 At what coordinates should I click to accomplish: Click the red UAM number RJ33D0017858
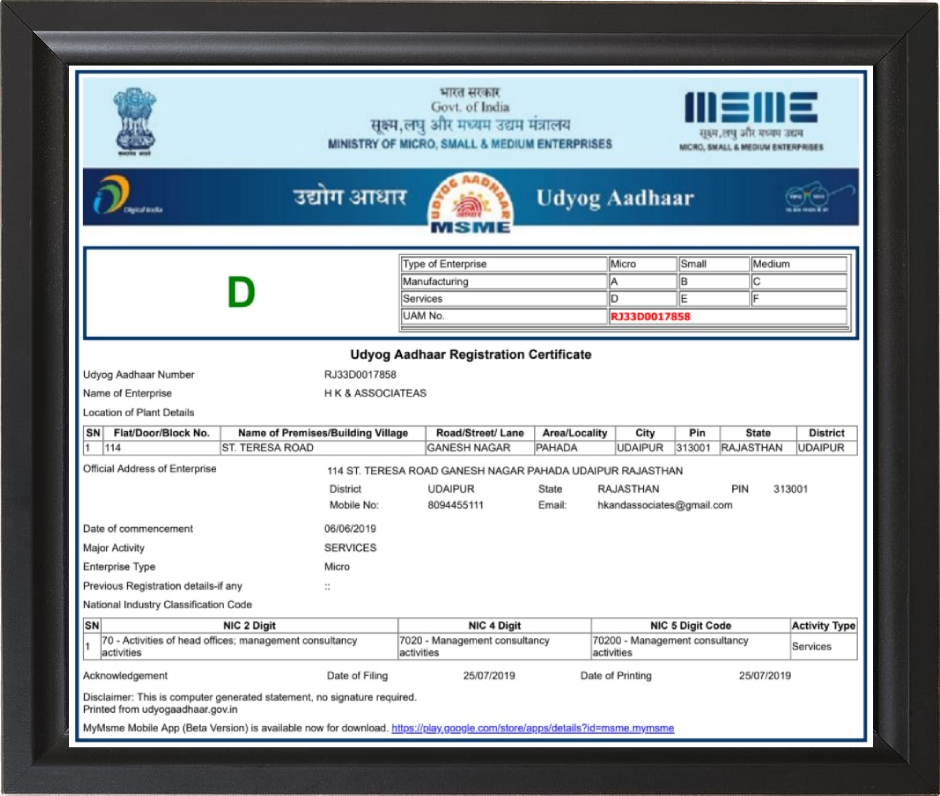point(650,316)
